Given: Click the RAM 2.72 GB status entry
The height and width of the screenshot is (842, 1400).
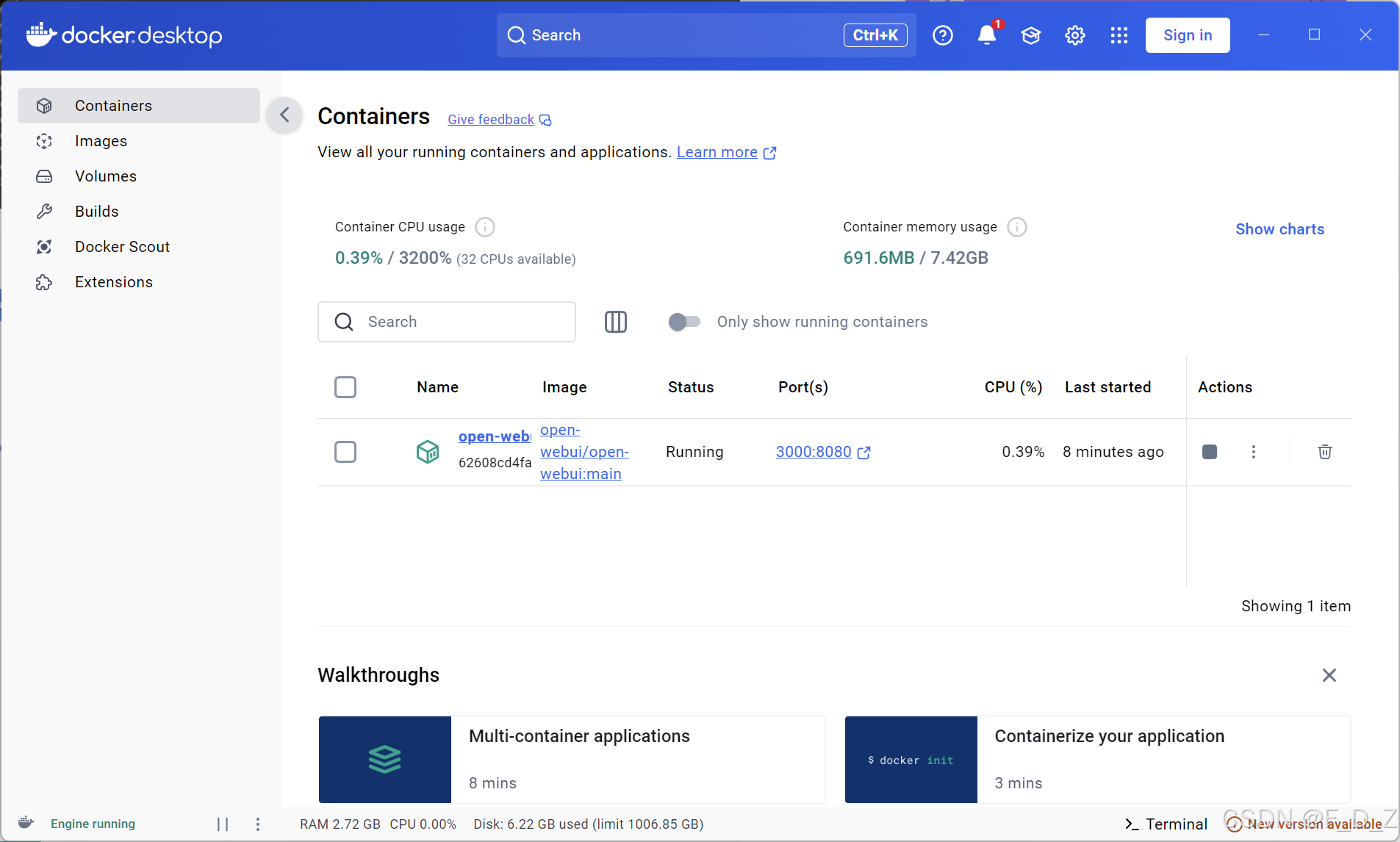Looking at the screenshot, I should [x=340, y=824].
